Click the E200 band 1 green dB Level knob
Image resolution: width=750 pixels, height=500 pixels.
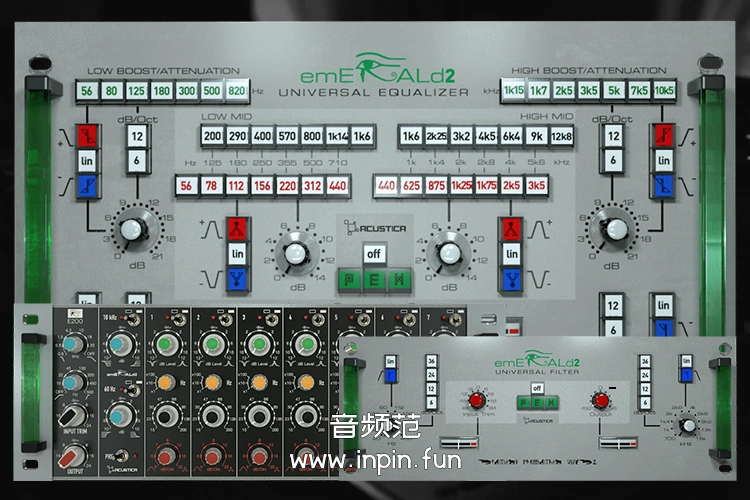coord(165,344)
